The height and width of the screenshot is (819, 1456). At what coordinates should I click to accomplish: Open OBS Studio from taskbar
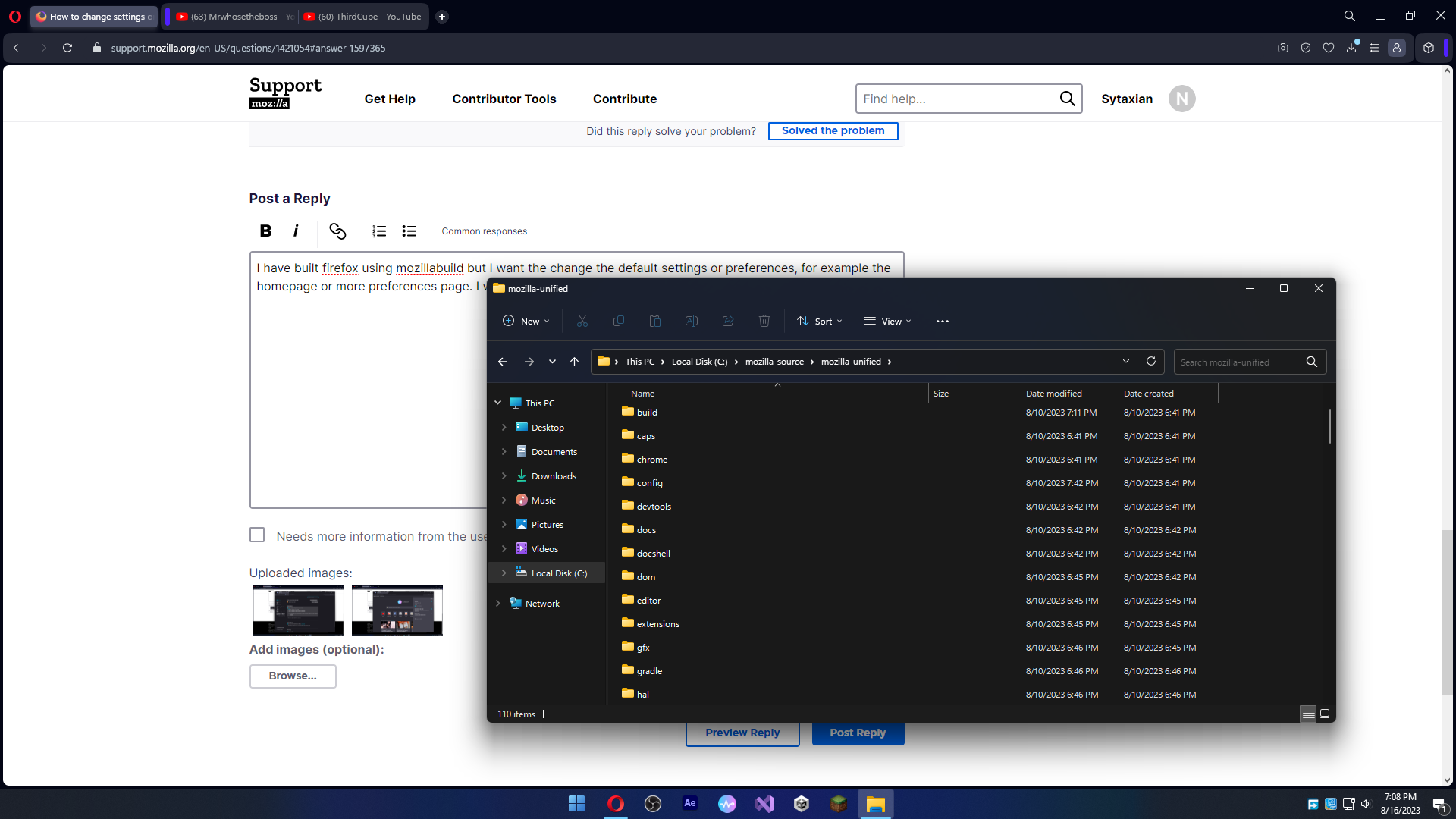point(653,803)
